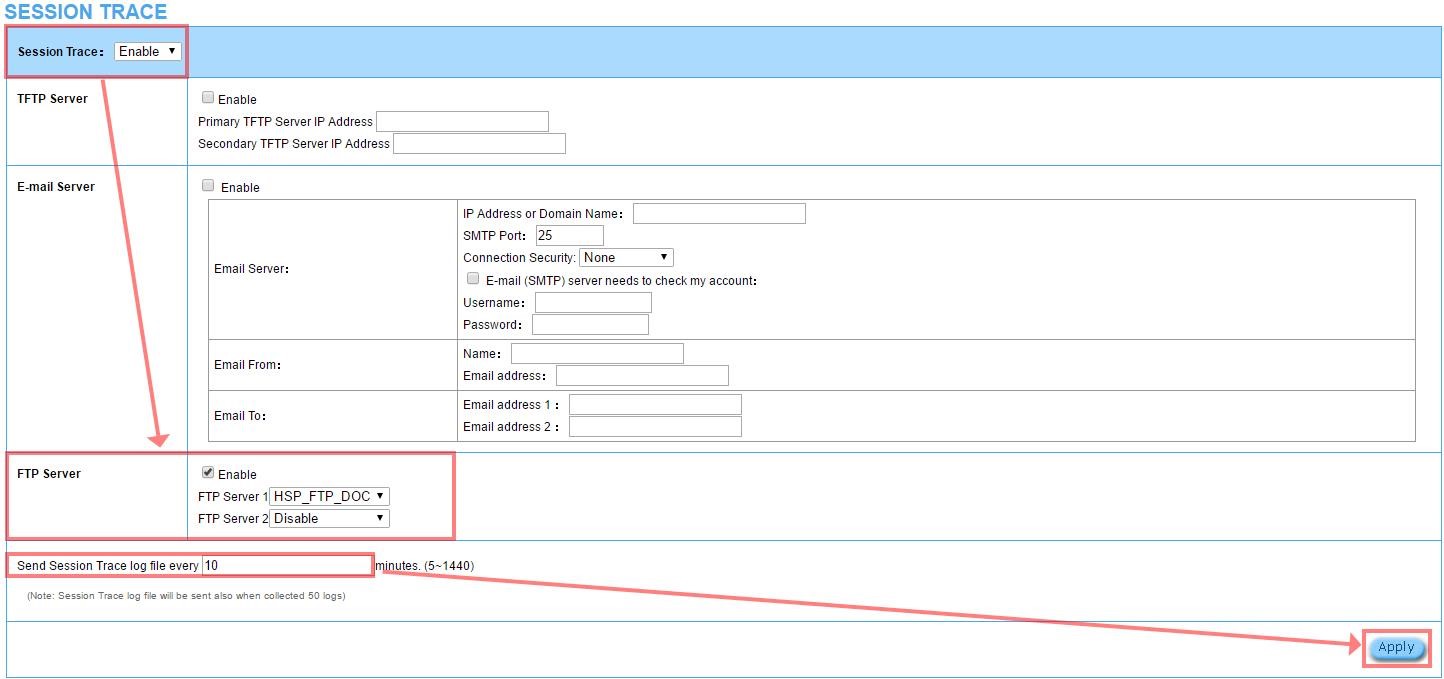Enable the TFTP Server checkbox
1444x679 pixels.
click(208, 98)
